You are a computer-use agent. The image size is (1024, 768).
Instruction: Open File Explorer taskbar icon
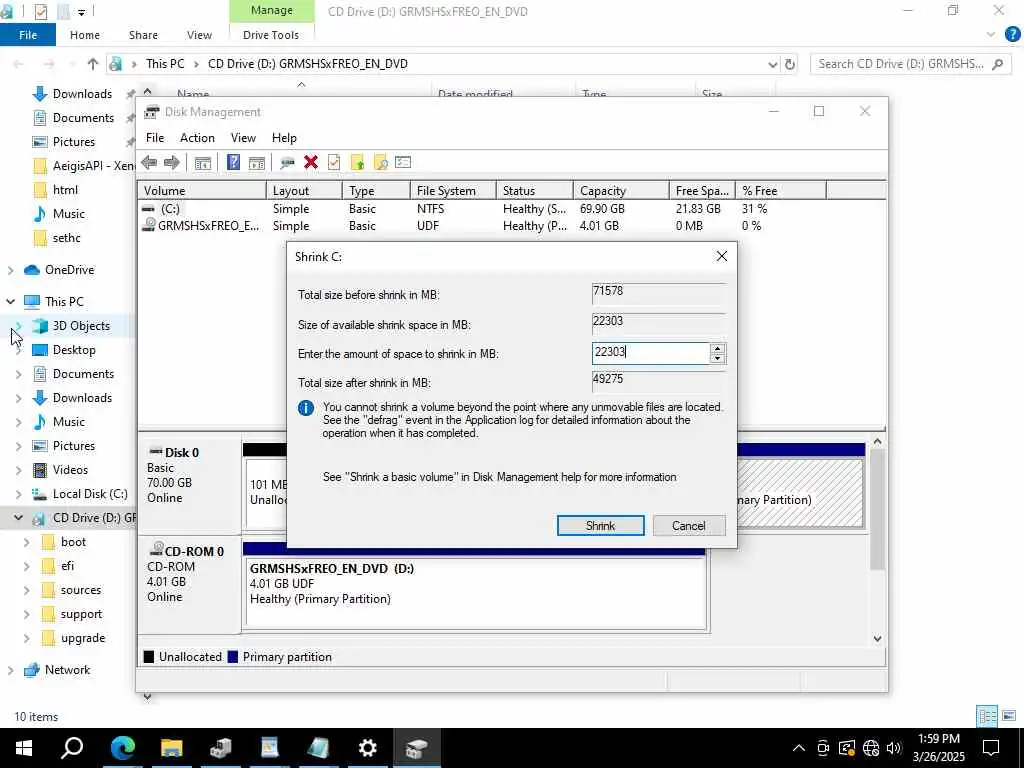tap(171, 748)
